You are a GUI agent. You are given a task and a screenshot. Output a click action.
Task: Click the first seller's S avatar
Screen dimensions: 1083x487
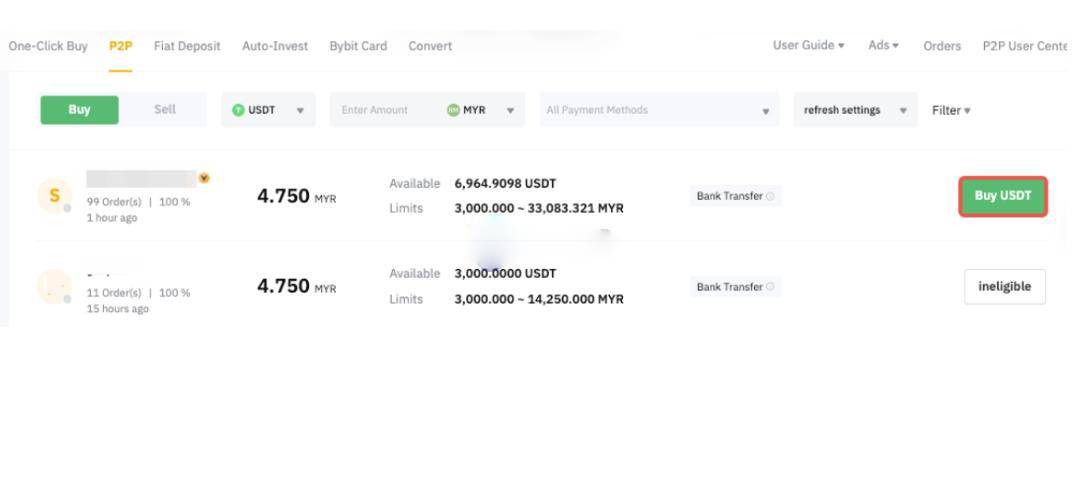[x=54, y=195]
